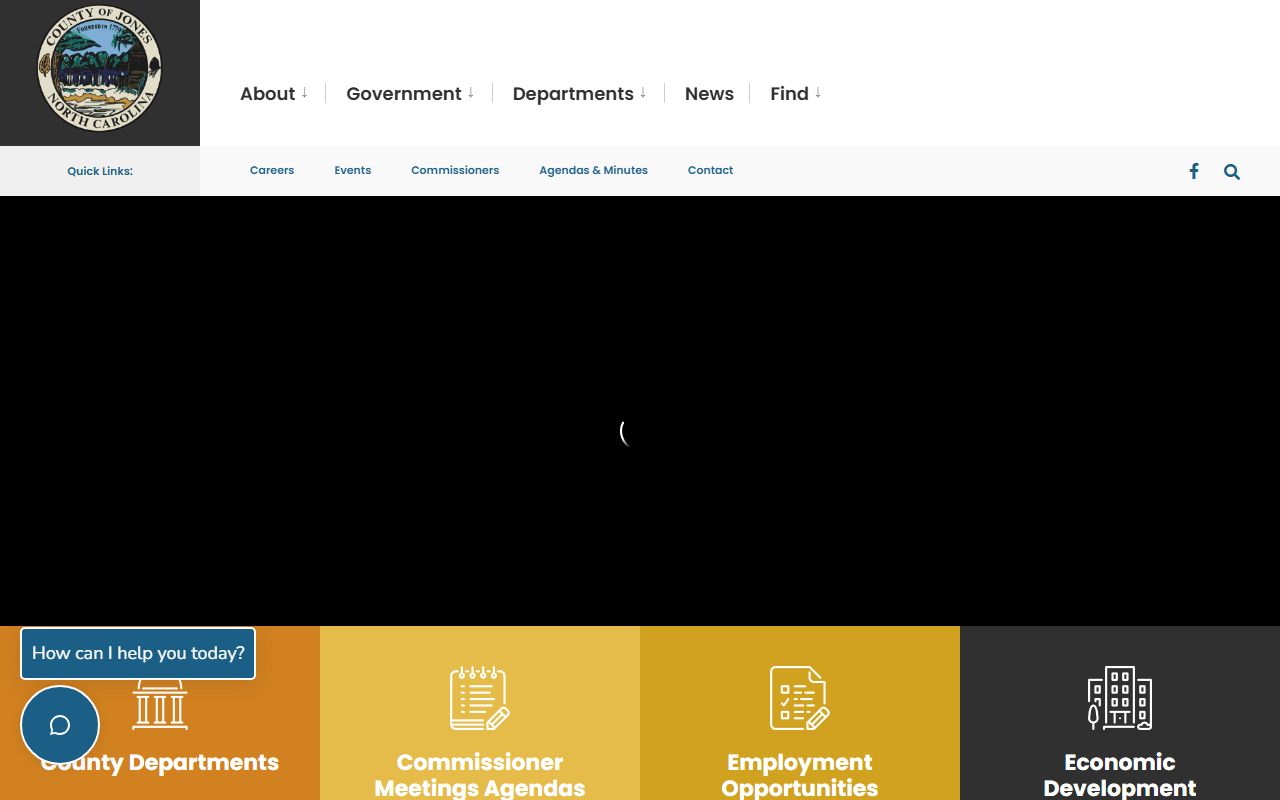1280x800 pixels.
Task: Open the Events quick link
Action: point(352,170)
